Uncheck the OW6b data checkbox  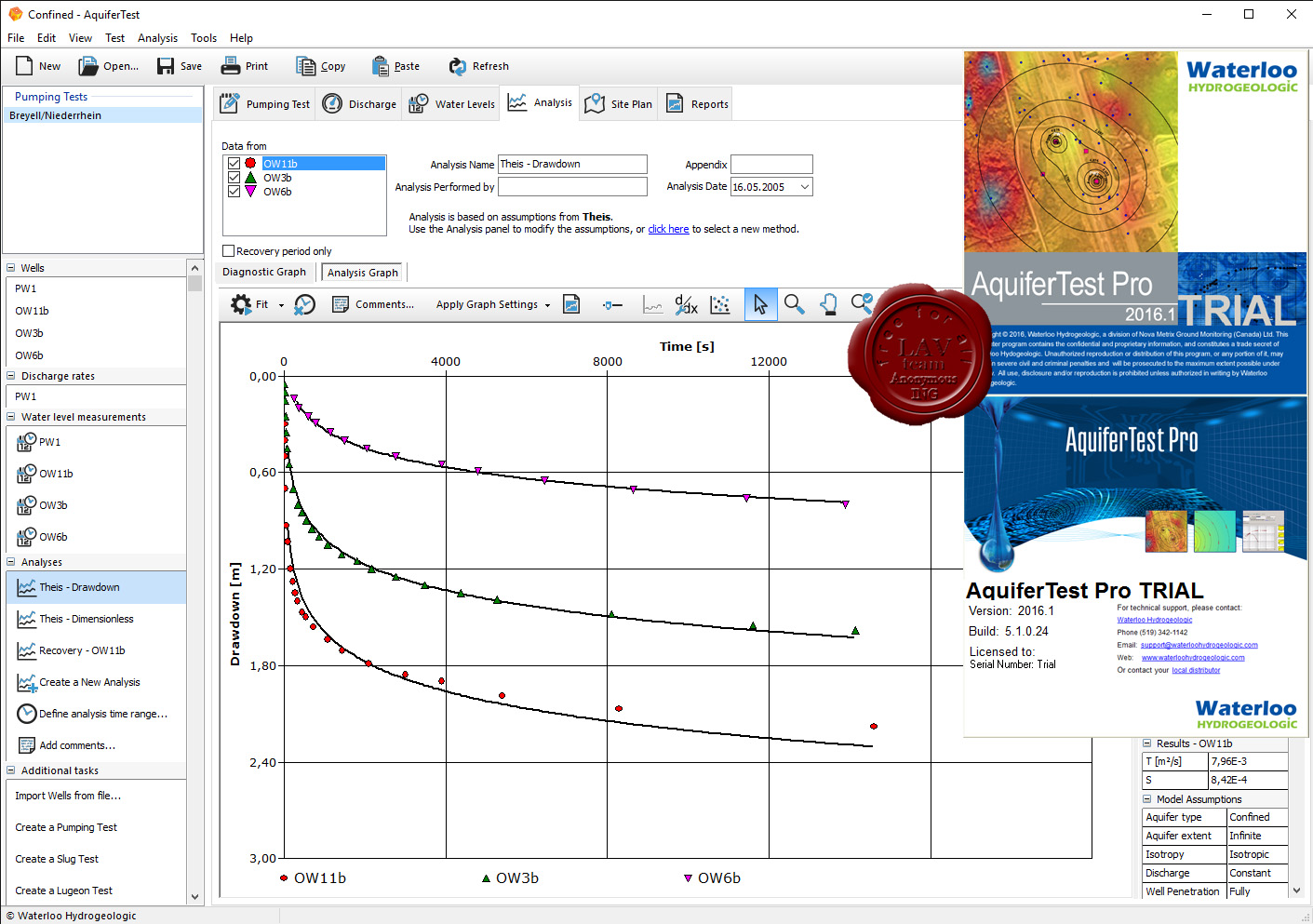pos(234,192)
